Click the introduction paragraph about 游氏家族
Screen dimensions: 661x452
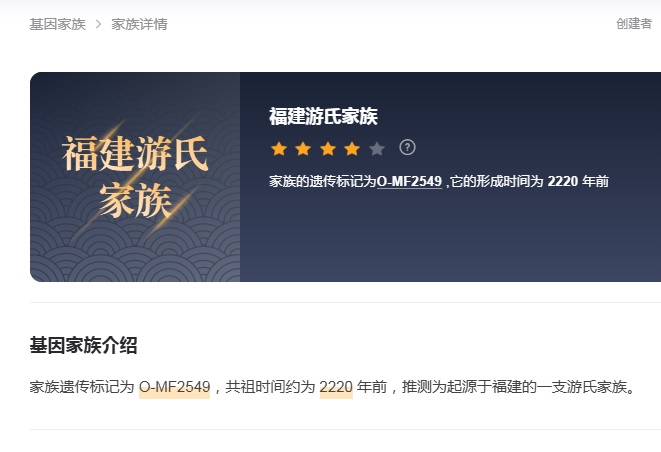[332, 387]
